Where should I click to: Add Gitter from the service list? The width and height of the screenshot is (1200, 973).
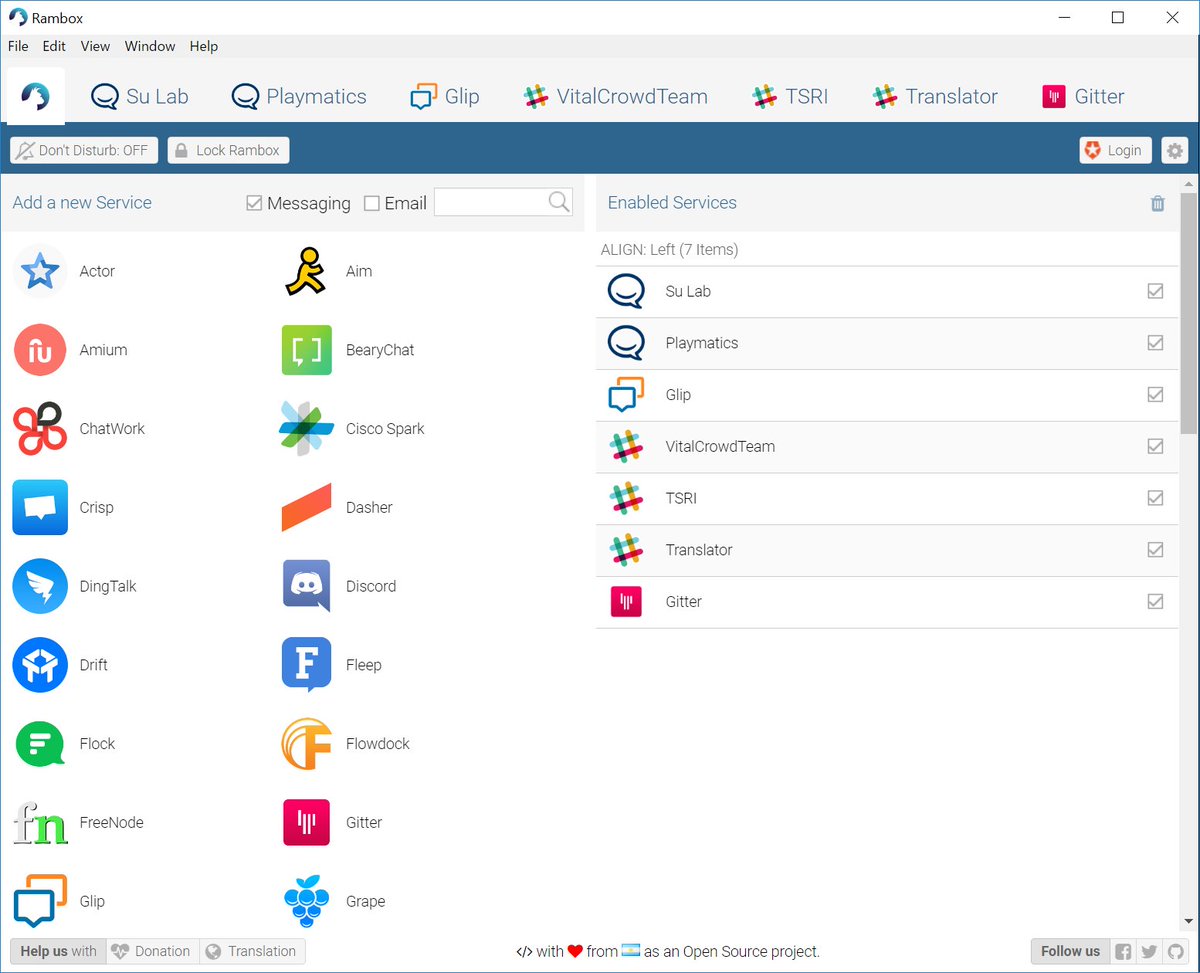click(306, 823)
